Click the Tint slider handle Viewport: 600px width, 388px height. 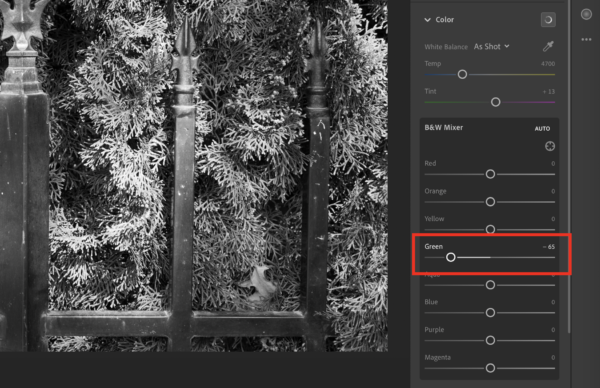496,102
